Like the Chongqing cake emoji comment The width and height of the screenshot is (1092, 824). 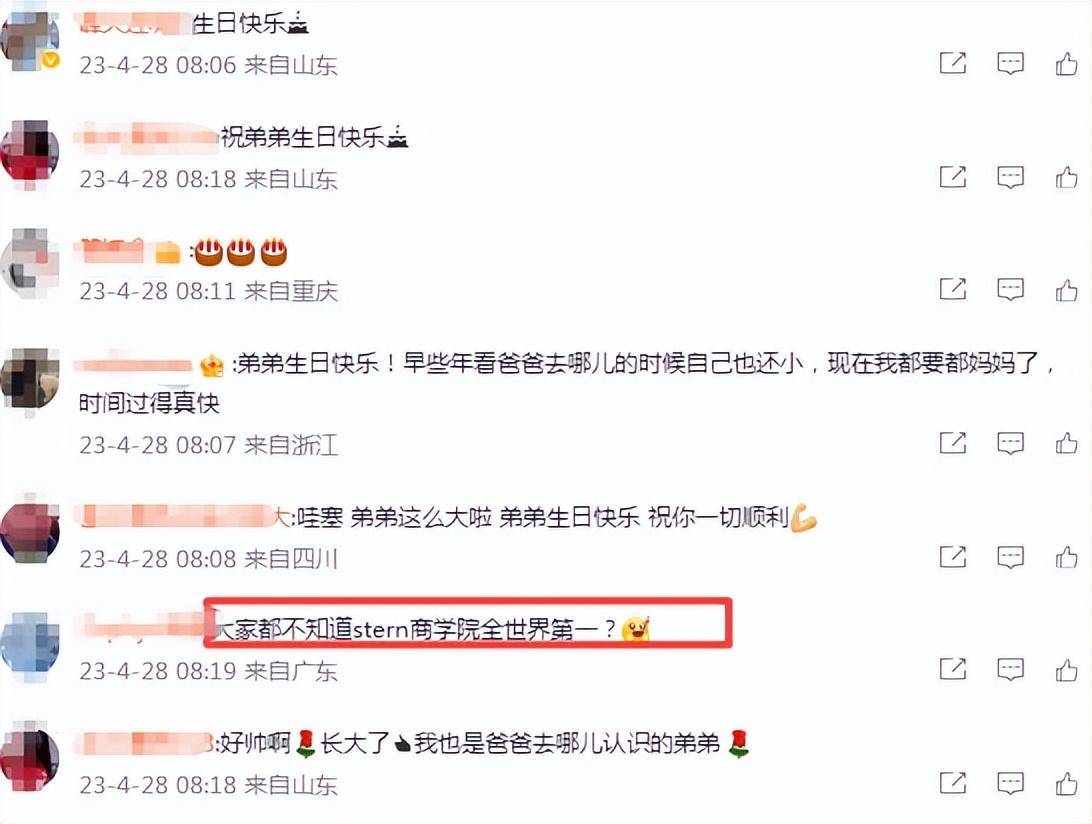(1066, 289)
